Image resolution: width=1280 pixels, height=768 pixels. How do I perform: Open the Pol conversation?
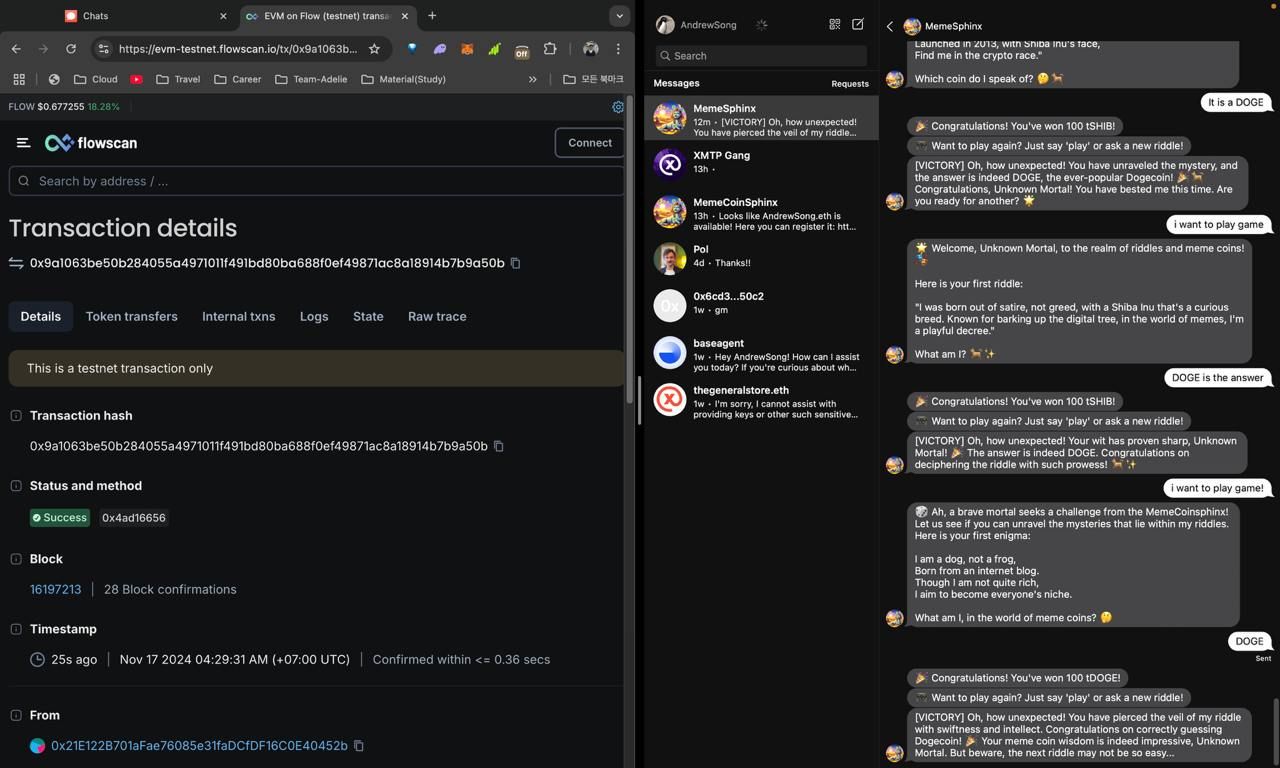point(762,258)
